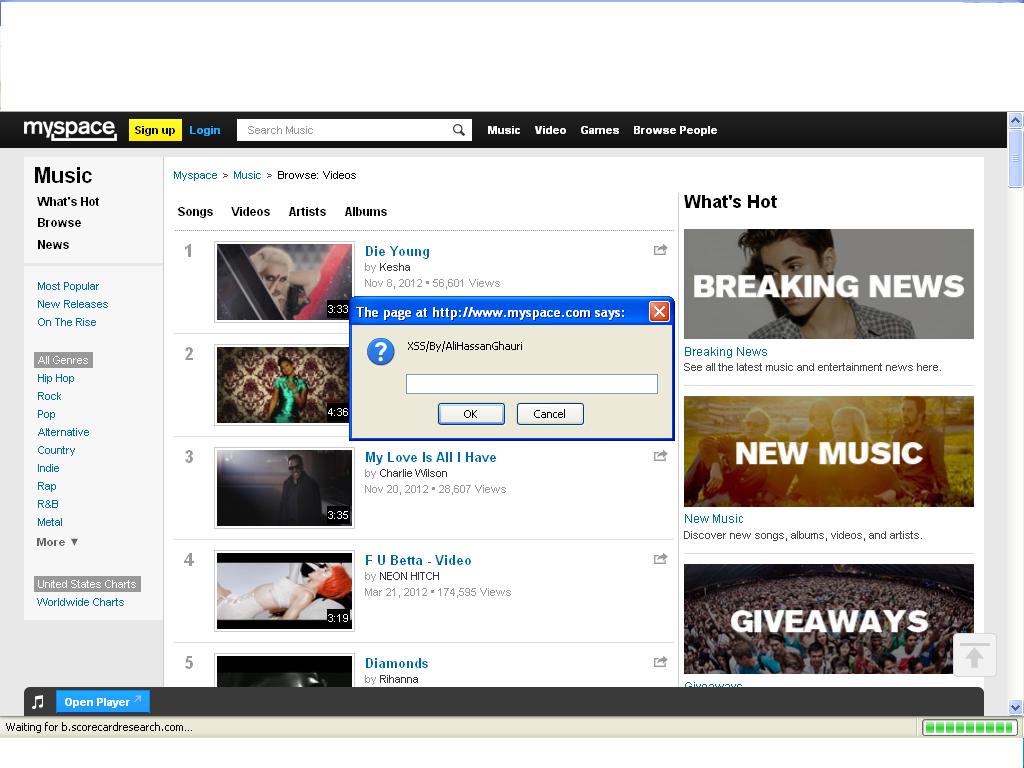Select the All Genres filter

pos(63,360)
